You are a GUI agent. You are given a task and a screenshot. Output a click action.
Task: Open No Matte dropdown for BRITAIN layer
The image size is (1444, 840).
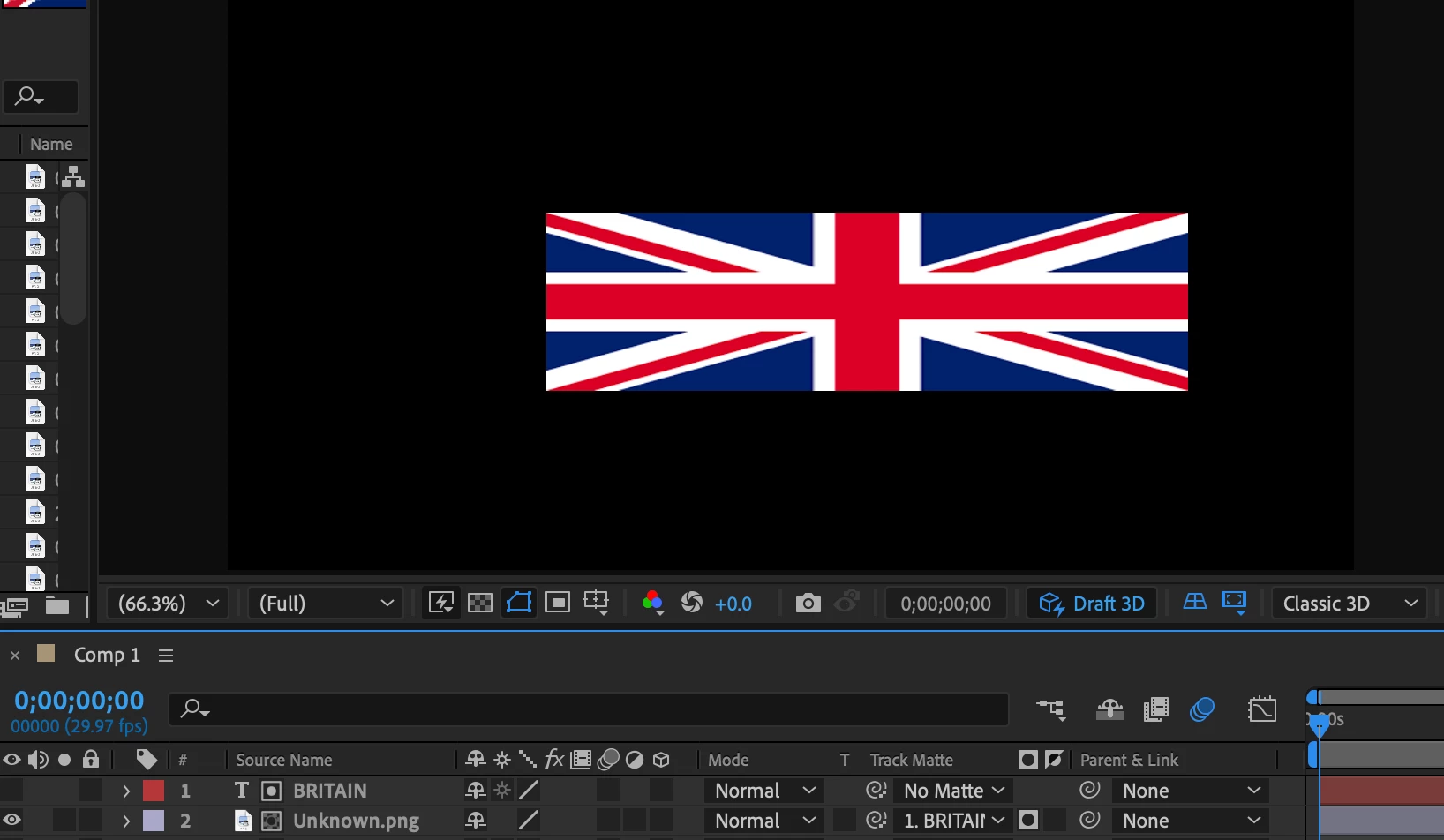(x=954, y=791)
